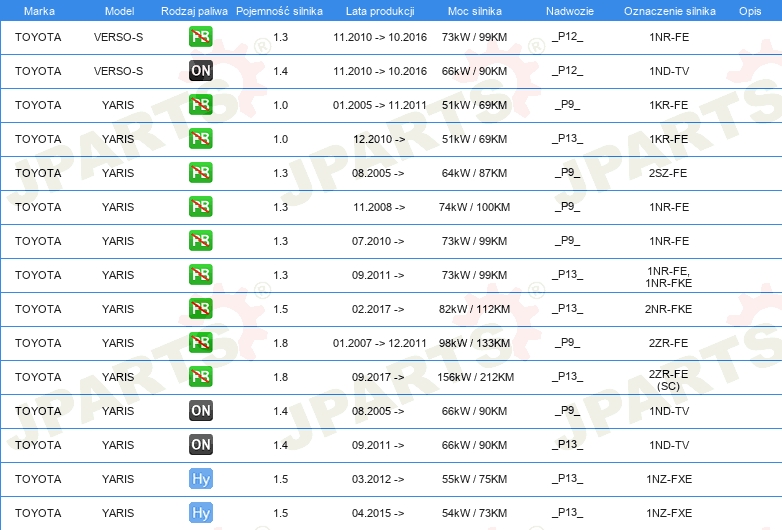782x530 pixels.
Task: Select engine code 1ND-TV in VERSO-S row
Action: point(669,71)
